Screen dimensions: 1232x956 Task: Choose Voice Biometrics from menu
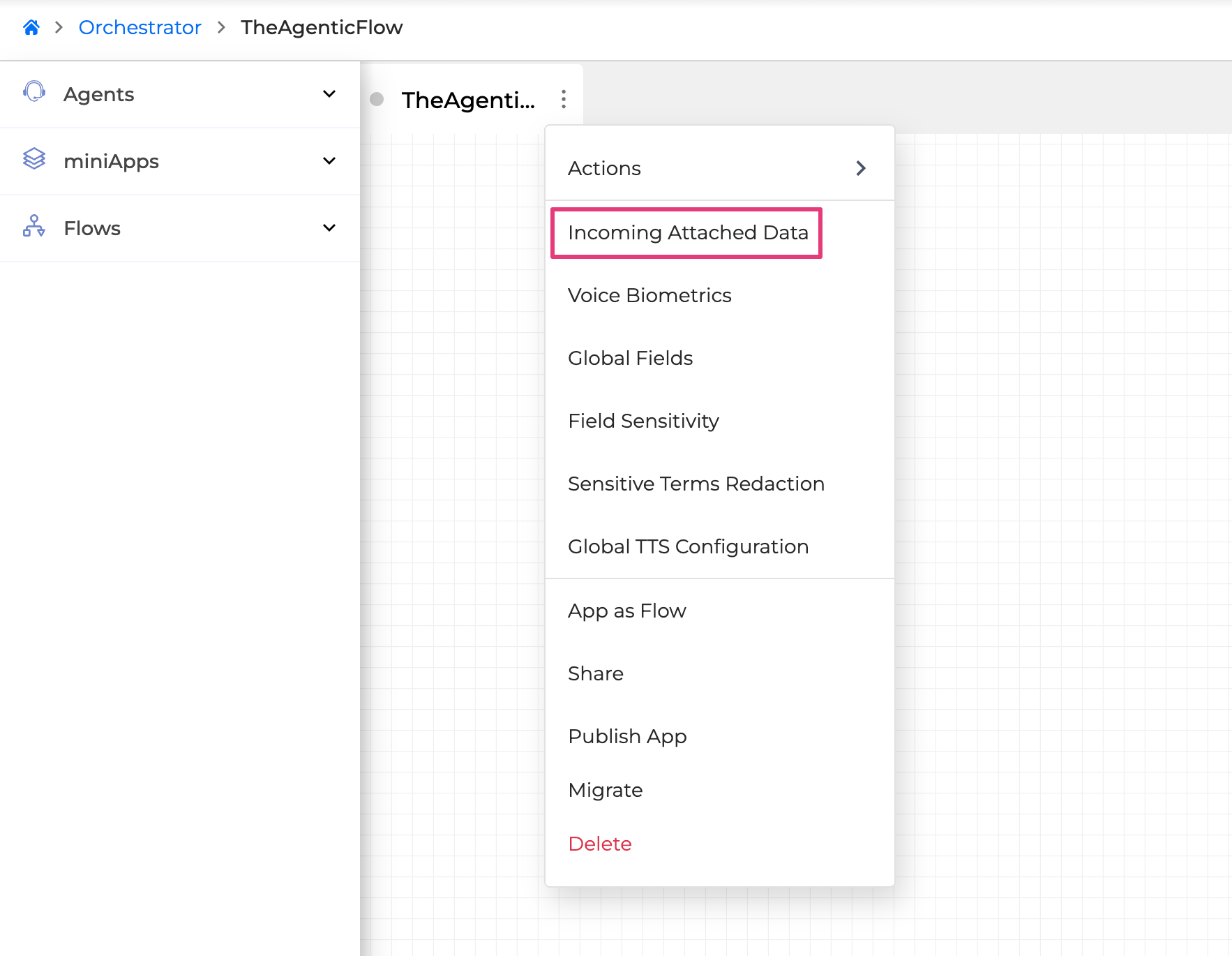click(649, 295)
